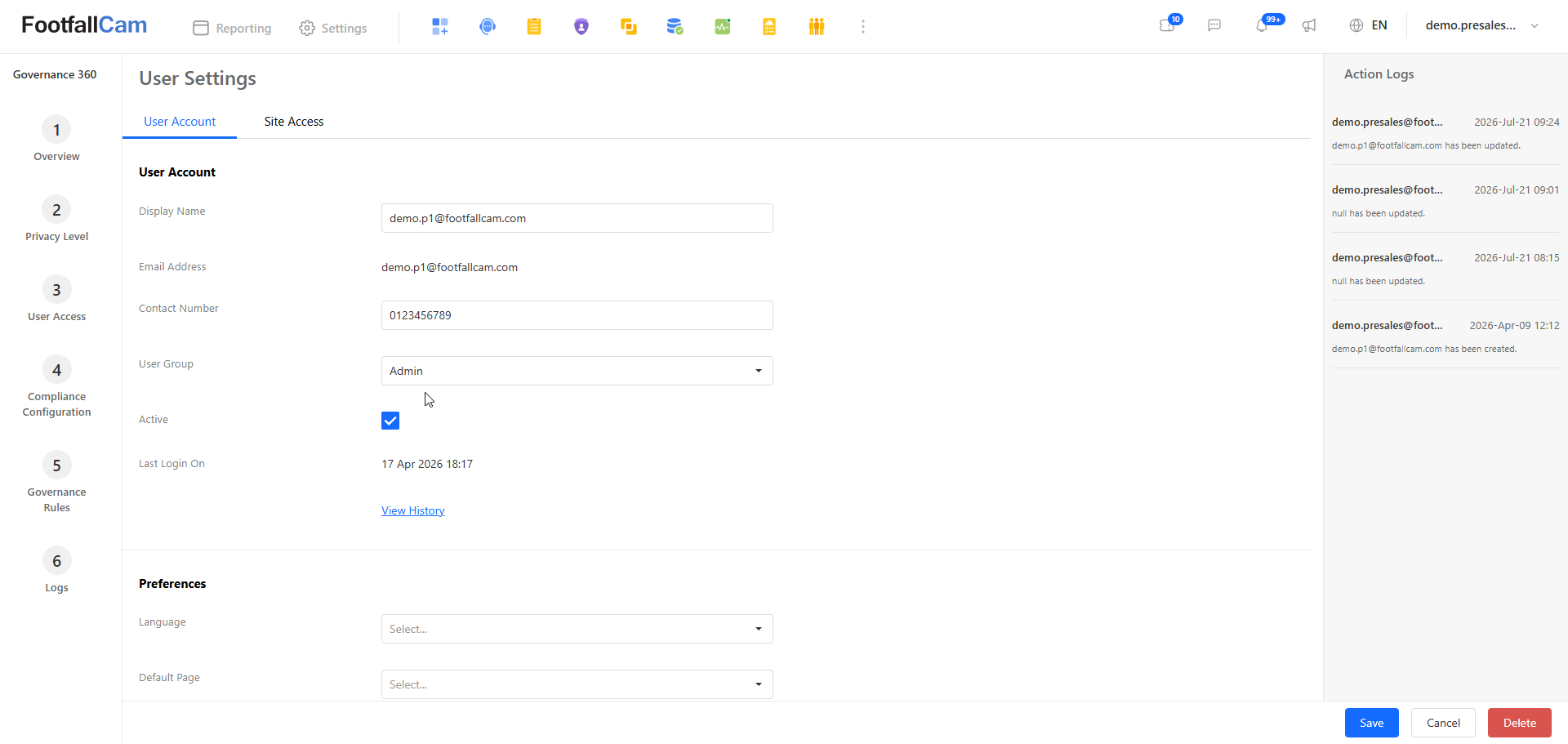Expand the demo.presales account menu
The height and width of the screenshot is (744, 1568).
click(x=1482, y=25)
